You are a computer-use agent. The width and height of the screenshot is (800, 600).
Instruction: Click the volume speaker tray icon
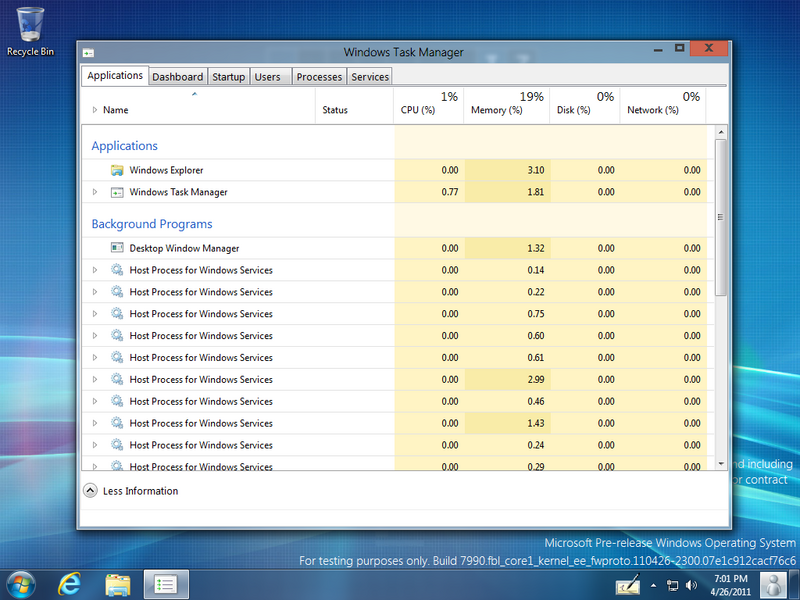(x=692, y=584)
